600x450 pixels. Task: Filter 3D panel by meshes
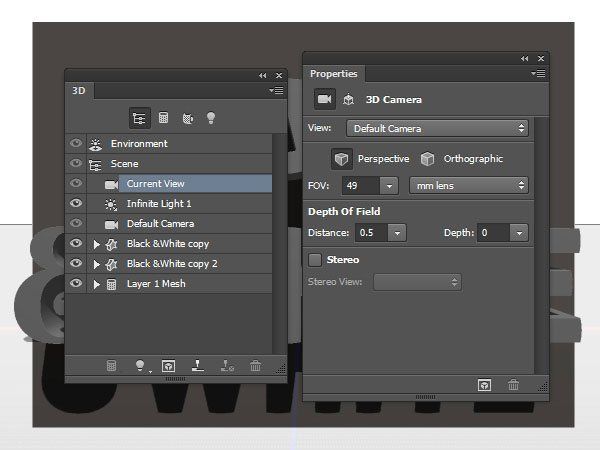163,118
